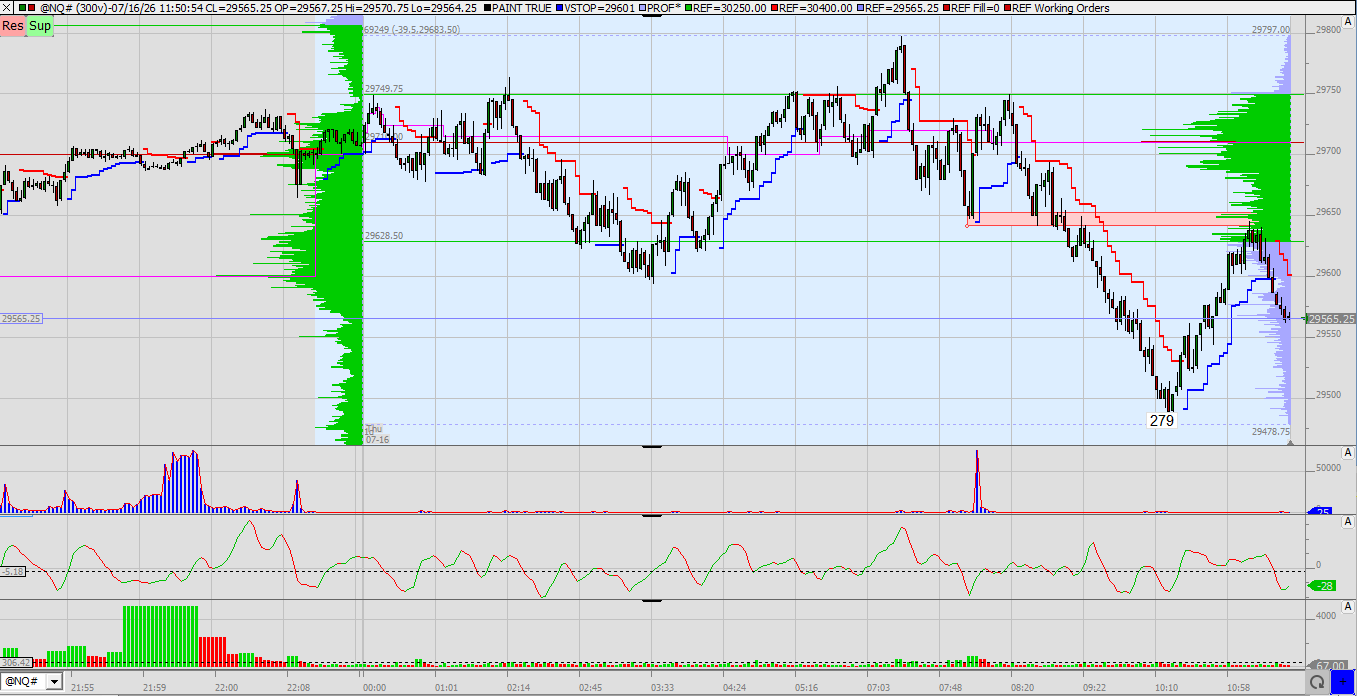
Task: Click the 10:58 time axis label
Action: [x=1239, y=687]
